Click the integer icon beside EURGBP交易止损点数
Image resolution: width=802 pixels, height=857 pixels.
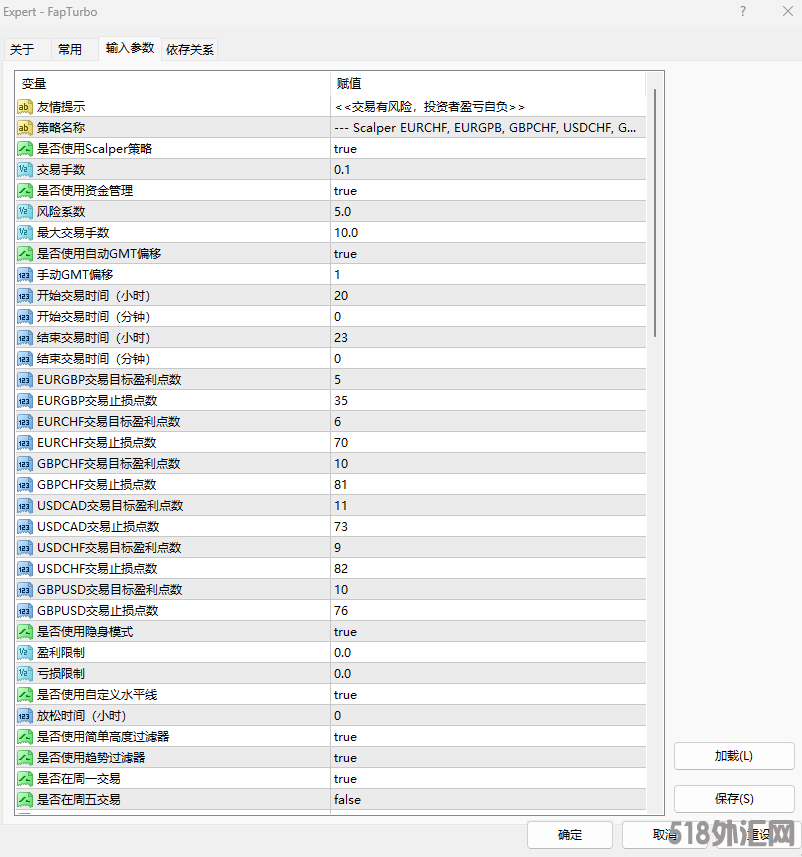point(25,401)
